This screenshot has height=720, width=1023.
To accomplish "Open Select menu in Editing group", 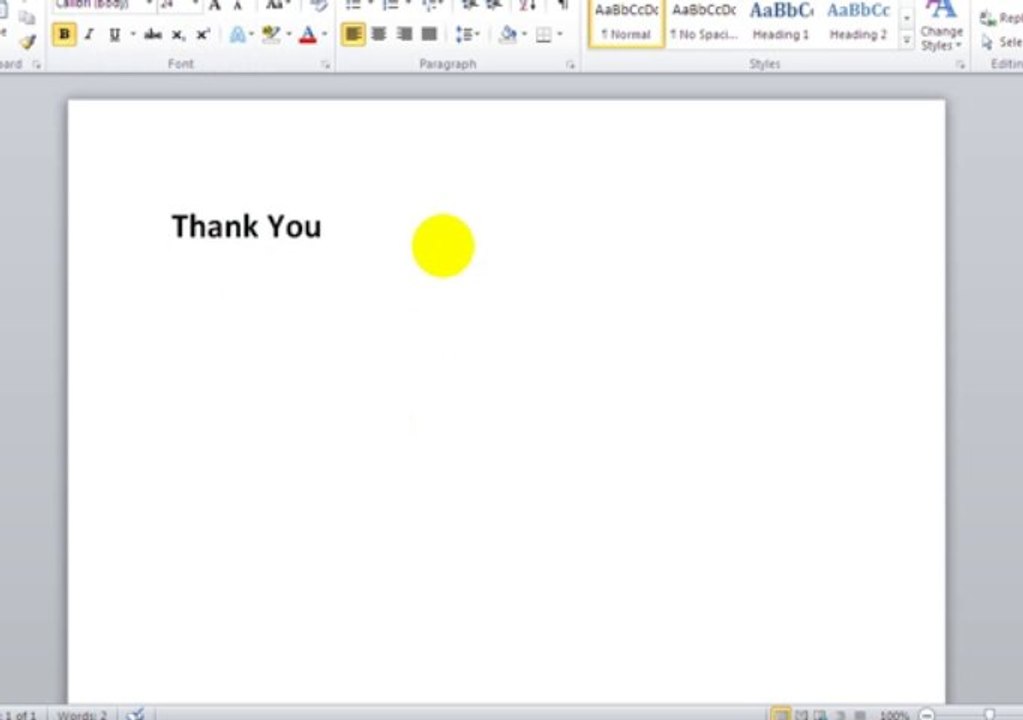I will coord(1001,42).
